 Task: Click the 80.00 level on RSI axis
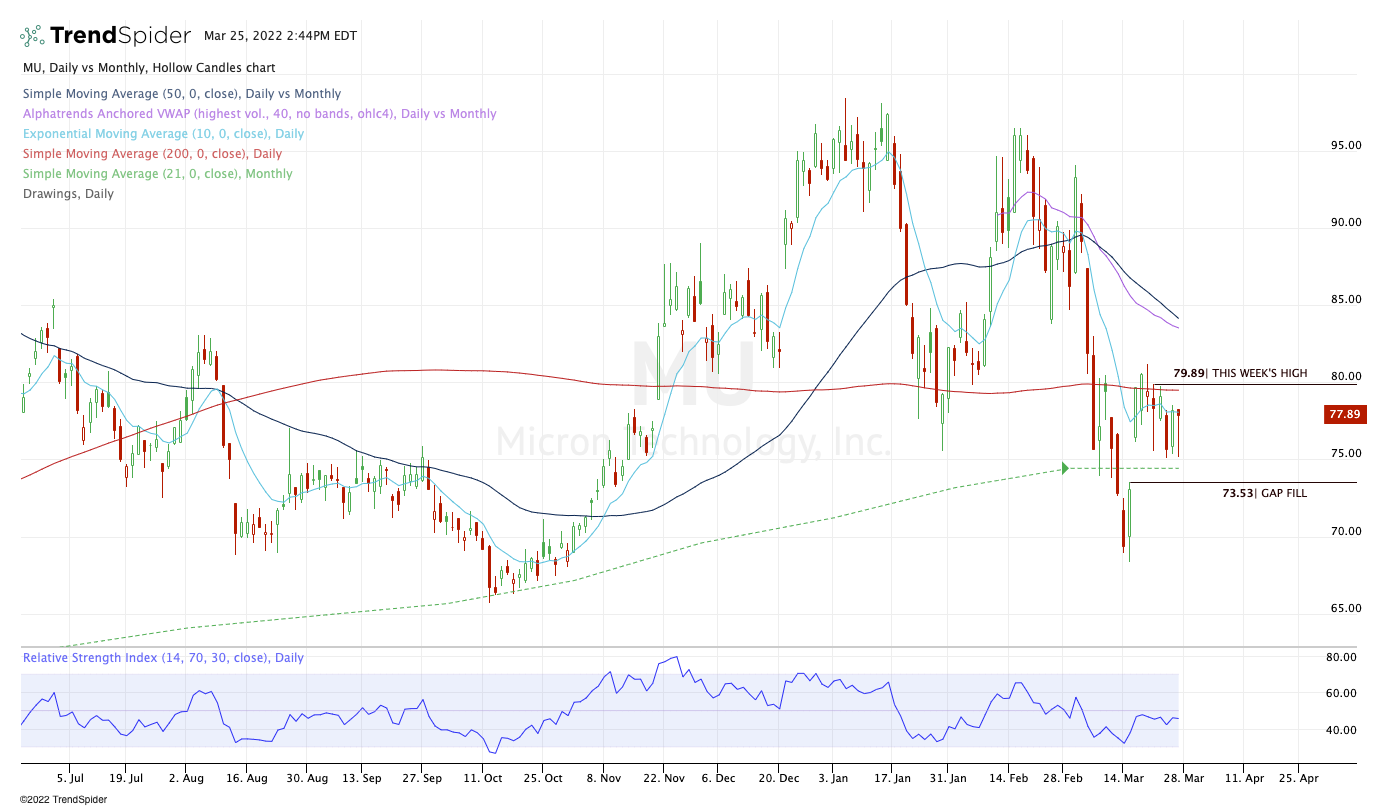pyautogui.click(x=1341, y=658)
